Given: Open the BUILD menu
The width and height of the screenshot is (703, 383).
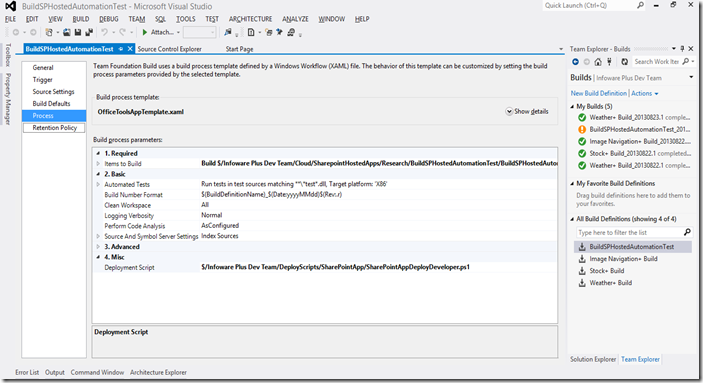Looking at the screenshot, I should coord(81,19).
